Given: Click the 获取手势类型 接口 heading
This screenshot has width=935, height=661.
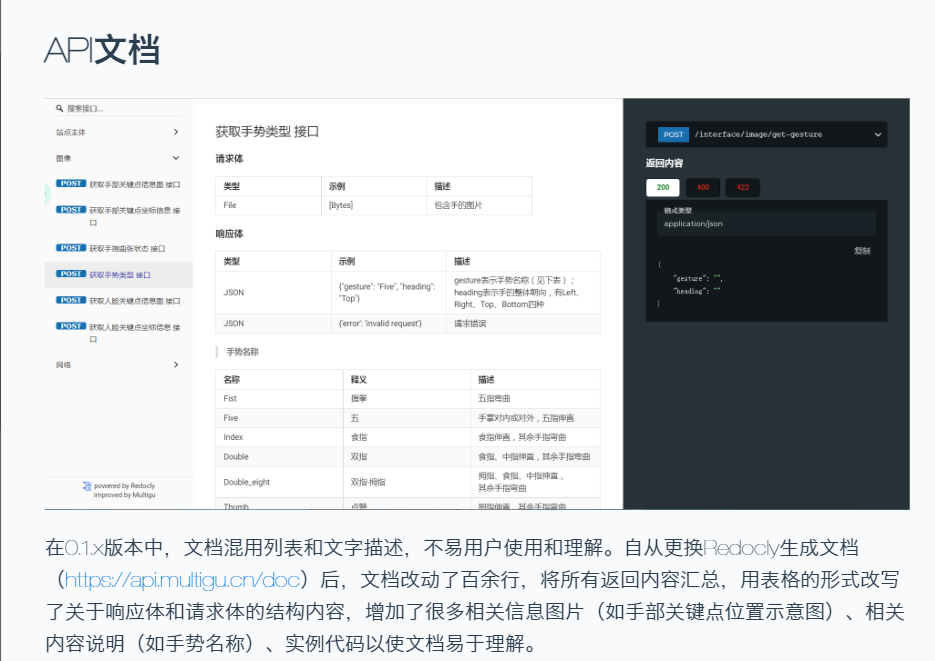Looking at the screenshot, I should pos(267,132).
